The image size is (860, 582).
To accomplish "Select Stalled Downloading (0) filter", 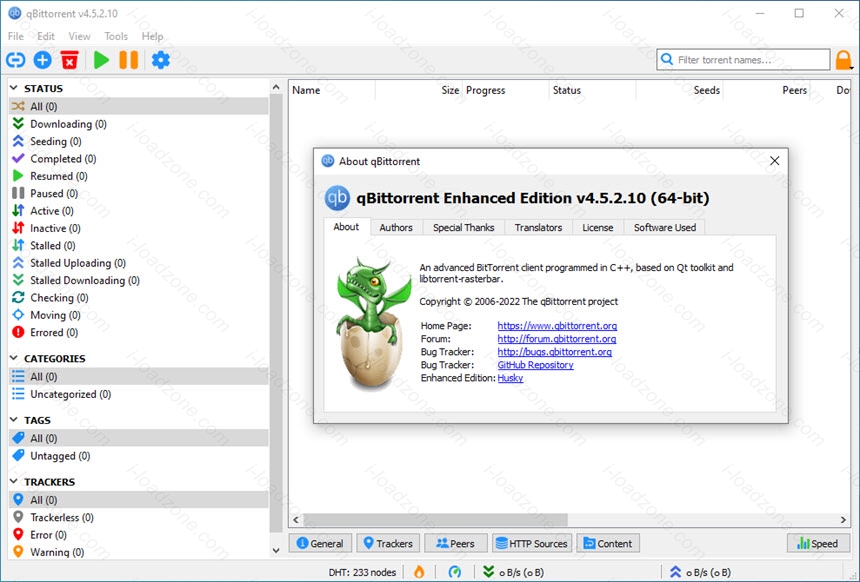I will (139, 280).
